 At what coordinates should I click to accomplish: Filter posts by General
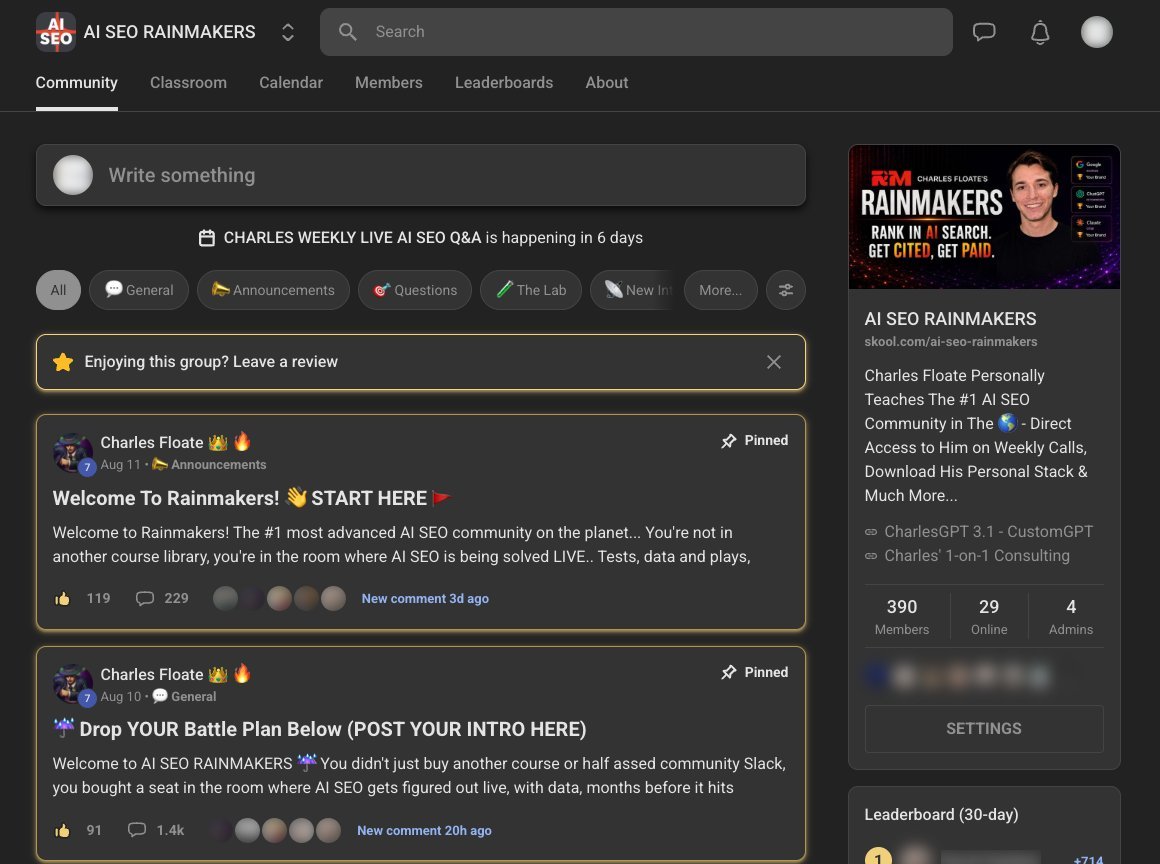(x=139, y=290)
